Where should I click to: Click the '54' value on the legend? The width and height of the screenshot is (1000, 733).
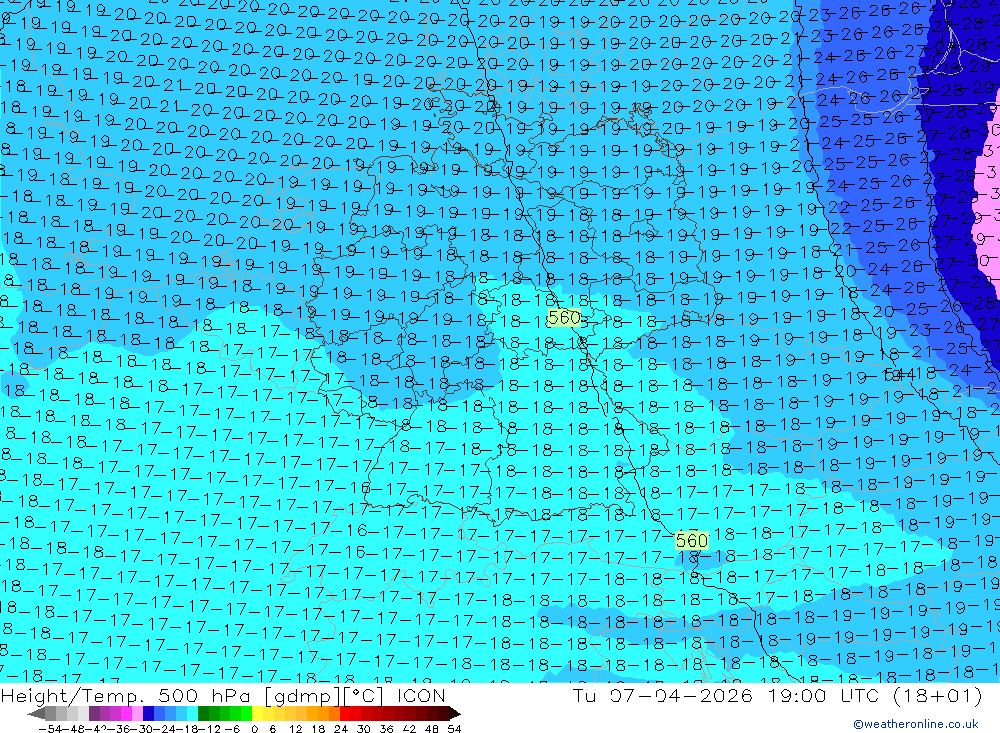454,729
